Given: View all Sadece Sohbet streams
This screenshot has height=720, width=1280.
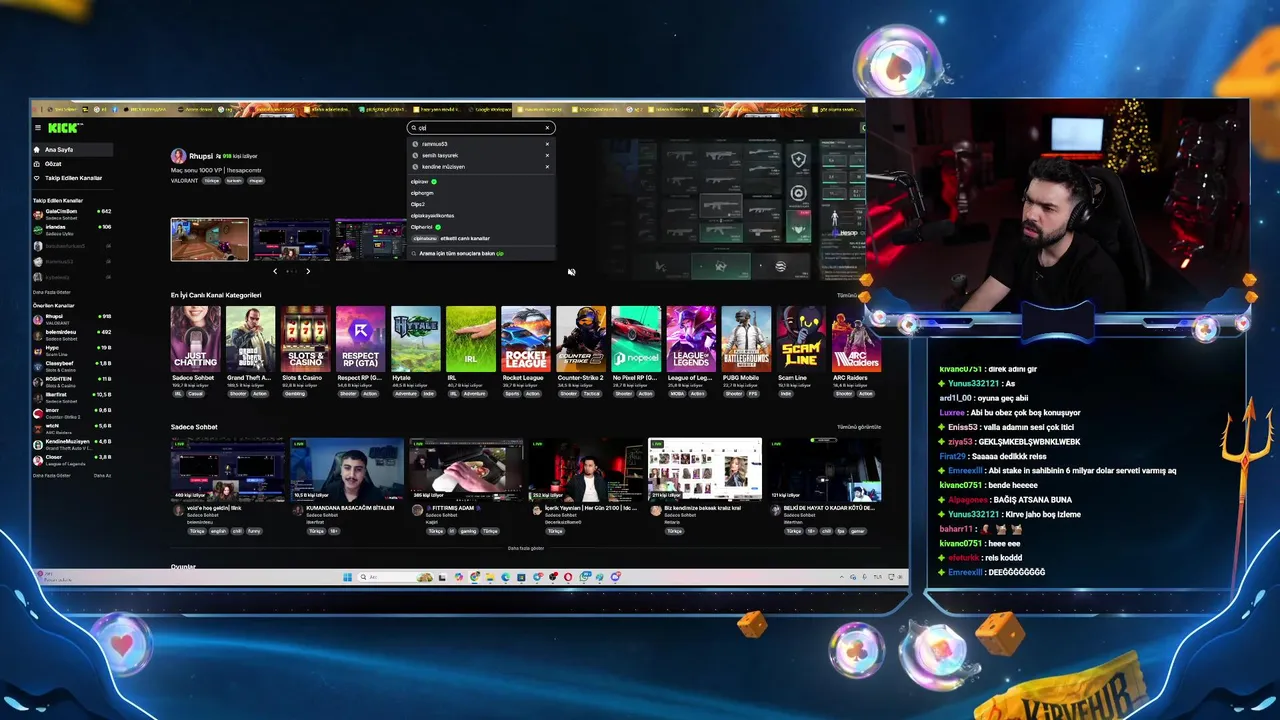Looking at the screenshot, I should (859, 427).
